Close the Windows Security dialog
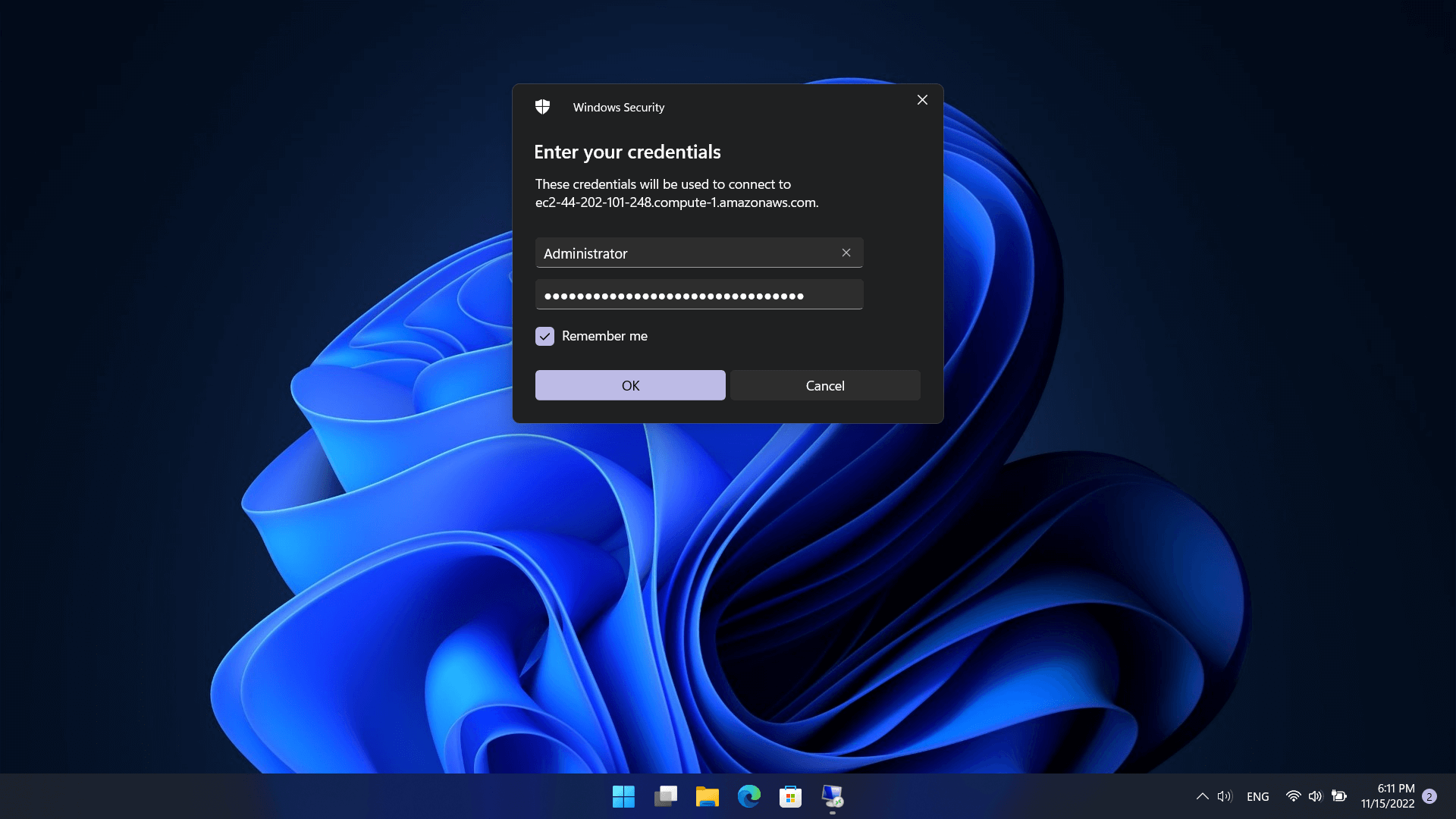This screenshot has width=1456, height=819. (x=922, y=100)
